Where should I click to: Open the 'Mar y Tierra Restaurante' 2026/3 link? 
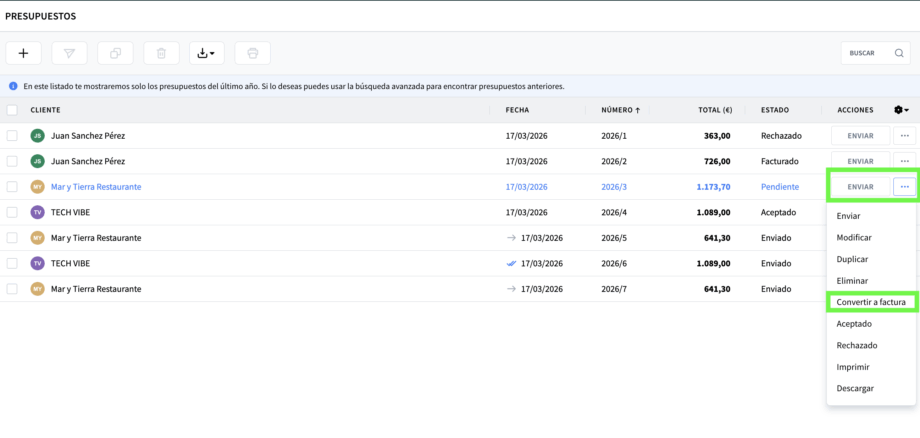point(96,187)
